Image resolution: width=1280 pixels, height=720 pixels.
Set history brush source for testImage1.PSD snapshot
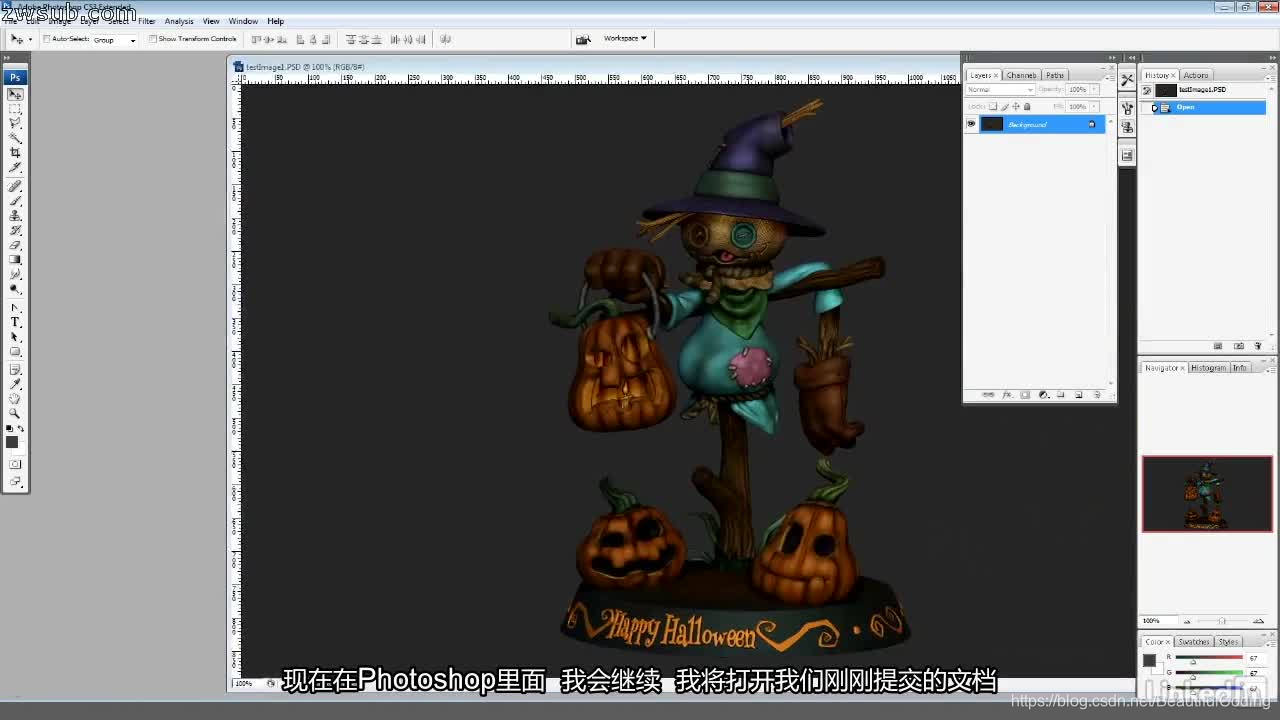[x=1147, y=90]
